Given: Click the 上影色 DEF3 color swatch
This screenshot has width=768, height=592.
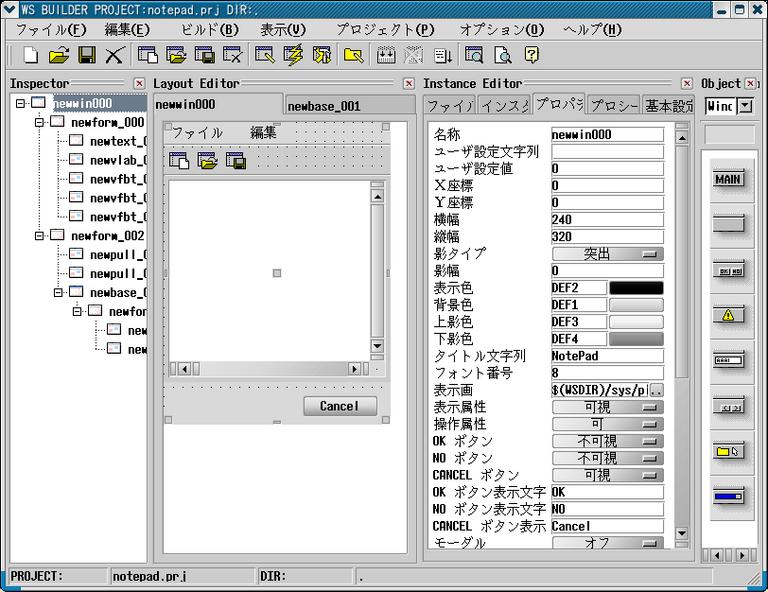Looking at the screenshot, I should click(x=636, y=322).
